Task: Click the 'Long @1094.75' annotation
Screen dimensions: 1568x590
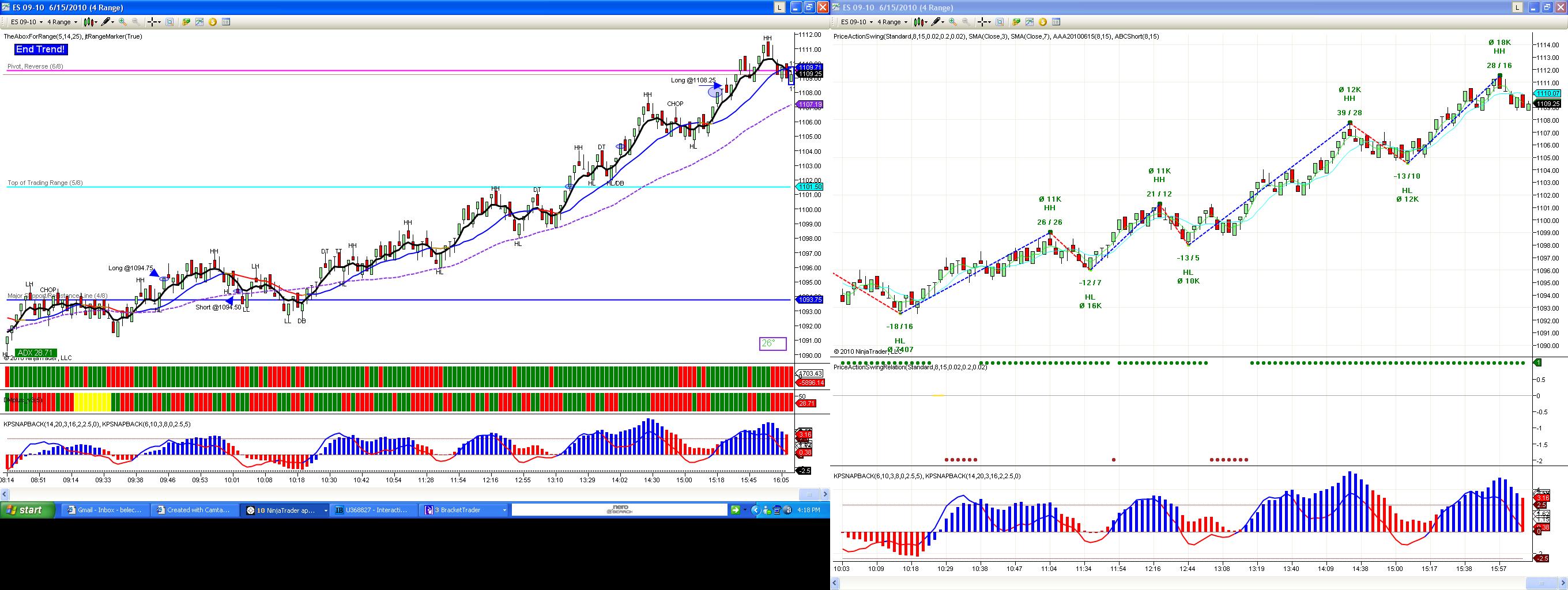Action: (x=131, y=268)
